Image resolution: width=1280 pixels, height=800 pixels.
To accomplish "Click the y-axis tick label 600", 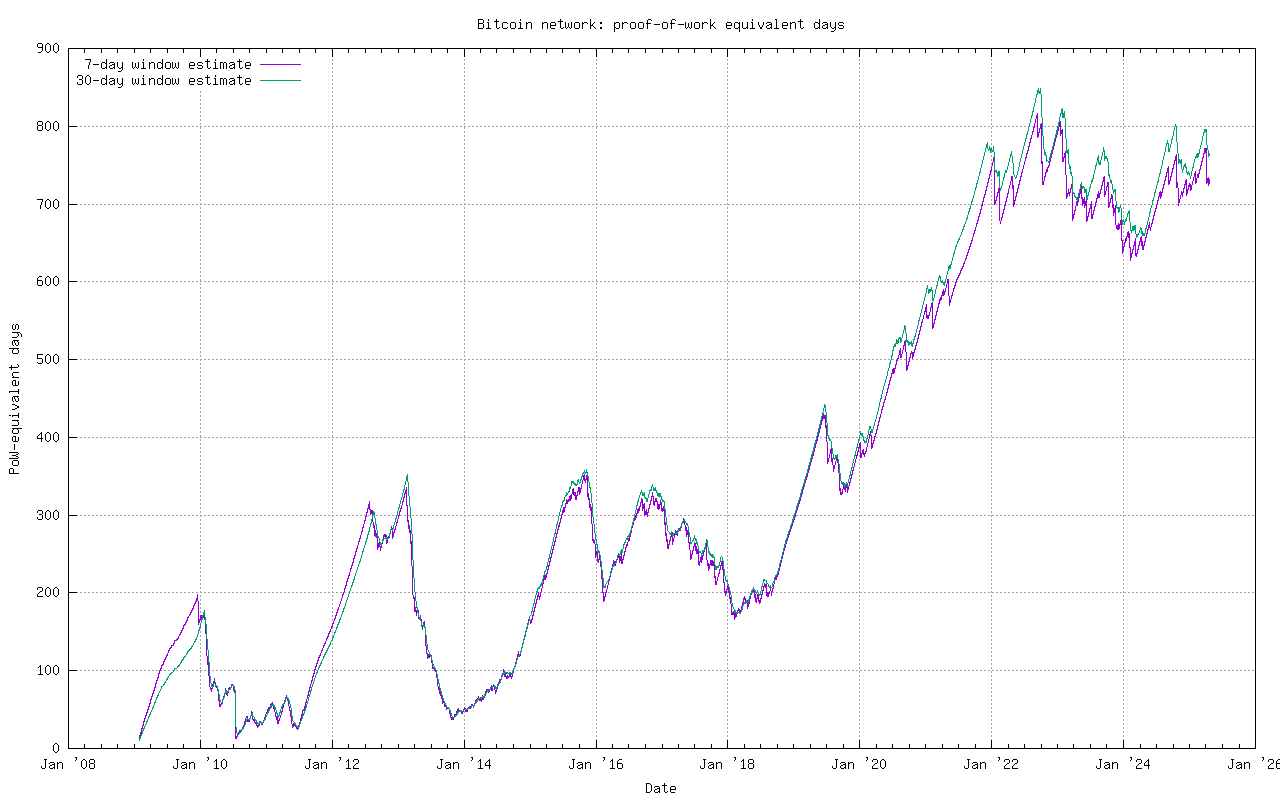I will point(48,281).
